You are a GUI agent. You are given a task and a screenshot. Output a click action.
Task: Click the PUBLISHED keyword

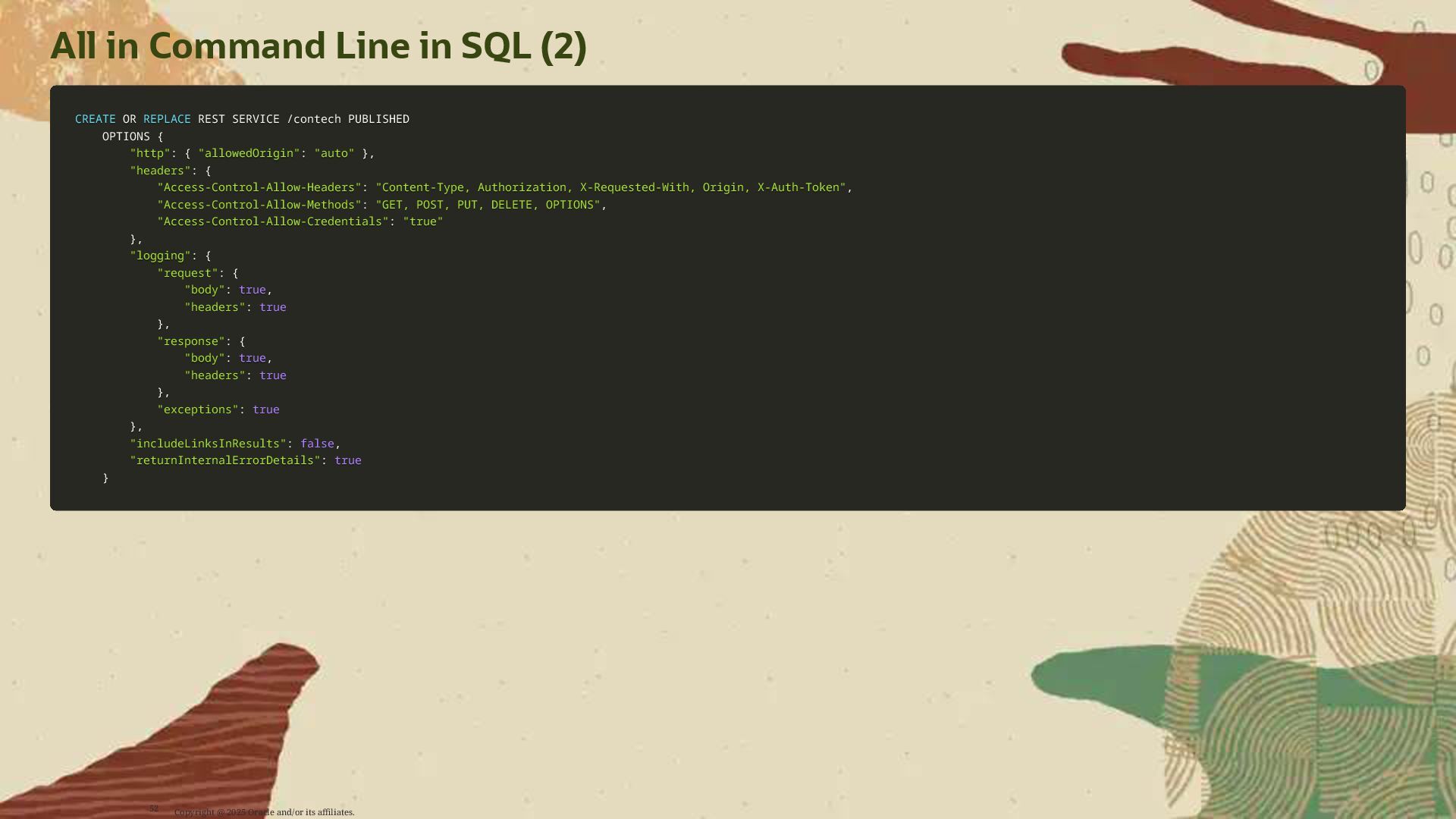pos(378,119)
